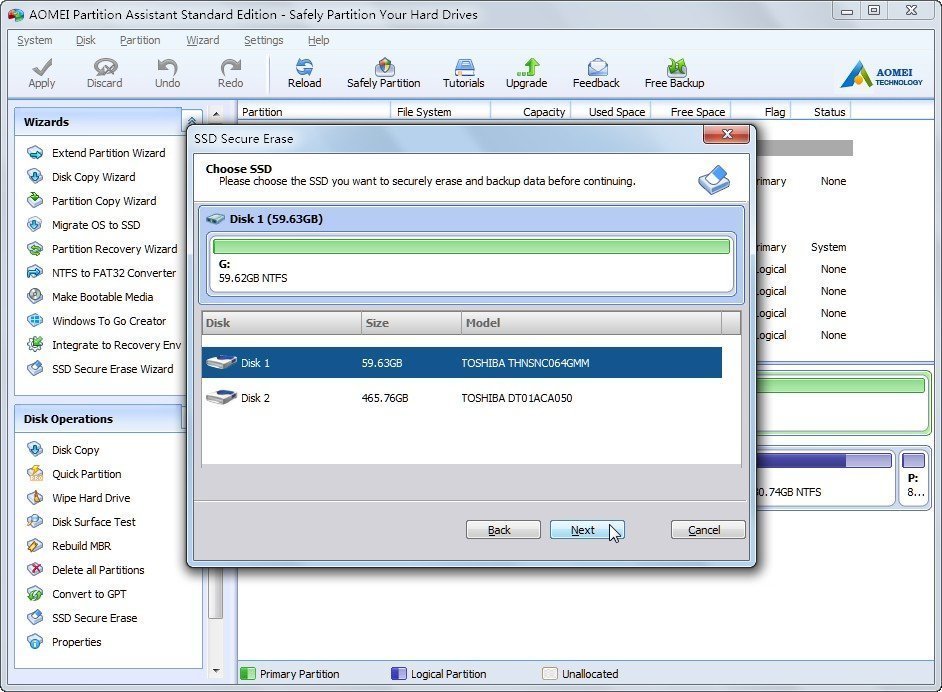This screenshot has width=942, height=692.
Task: Open NTFS to FAT32 Converter
Action: pos(114,273)
